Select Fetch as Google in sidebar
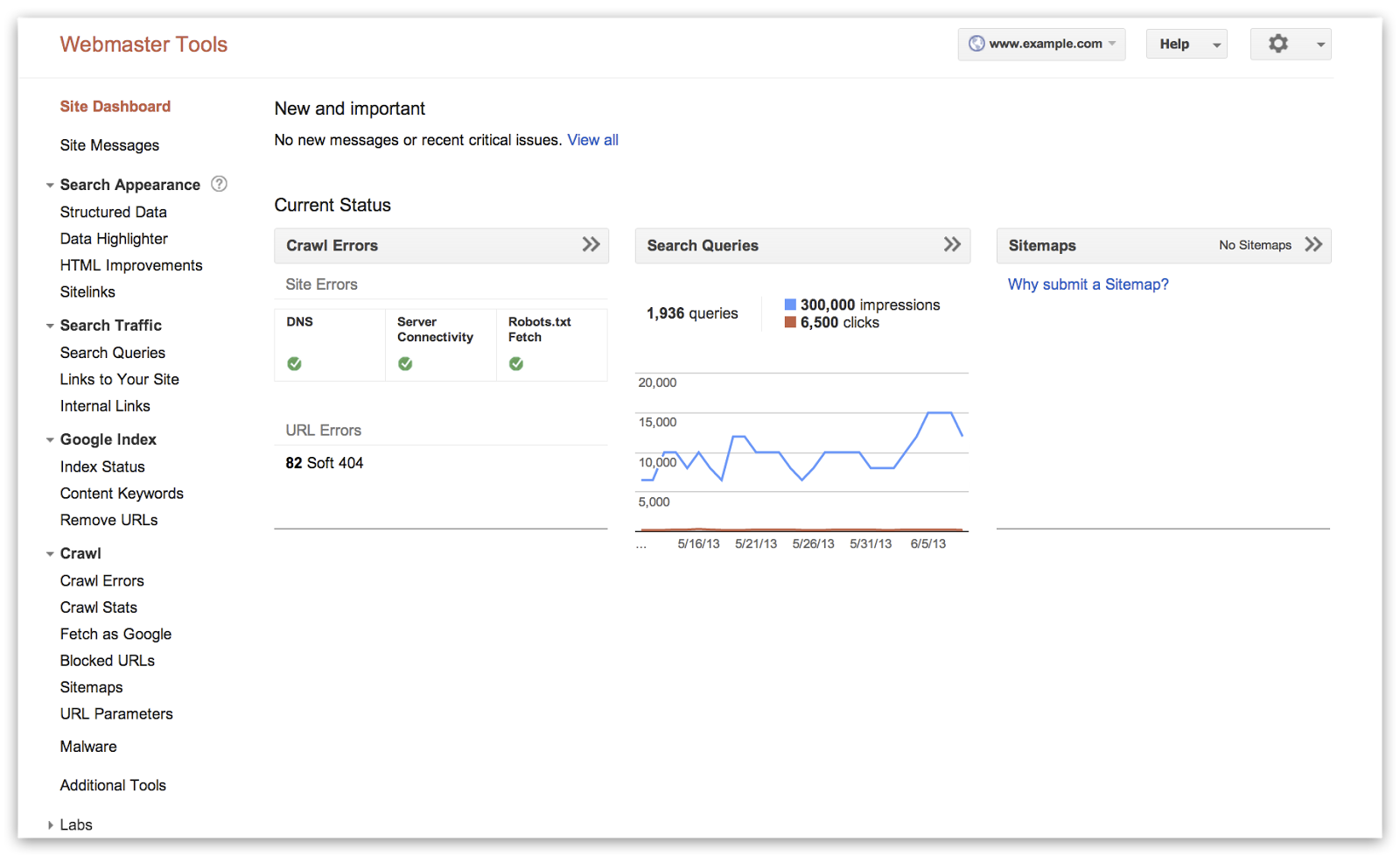Viewport: 1400px width, 856px height. coord(115,635)
